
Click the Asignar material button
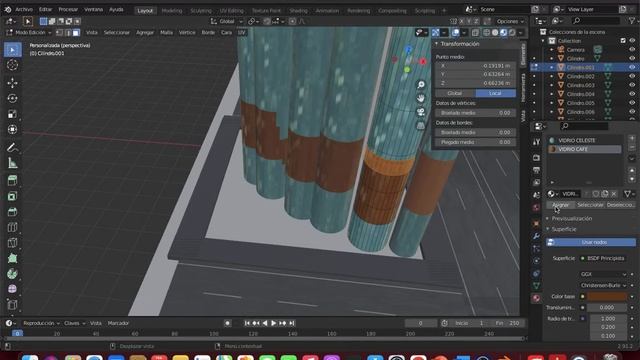point(560,205)
